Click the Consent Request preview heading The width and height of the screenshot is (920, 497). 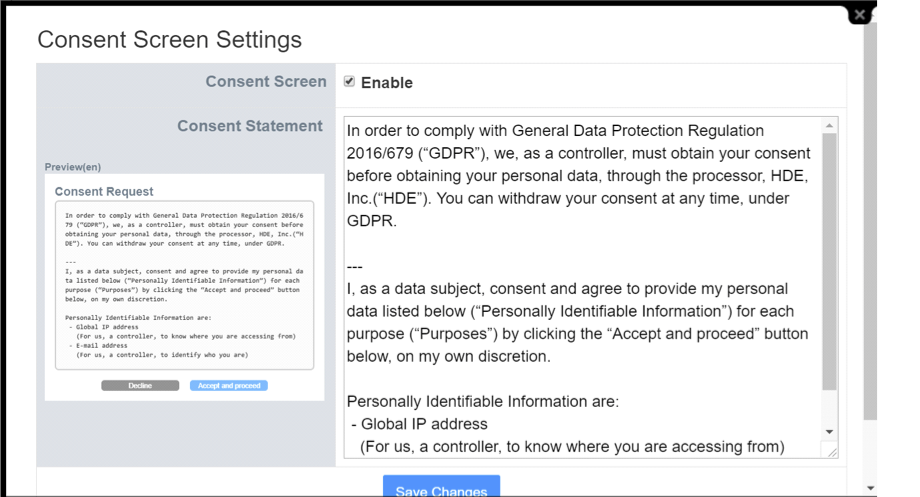[x=104, y=192]
